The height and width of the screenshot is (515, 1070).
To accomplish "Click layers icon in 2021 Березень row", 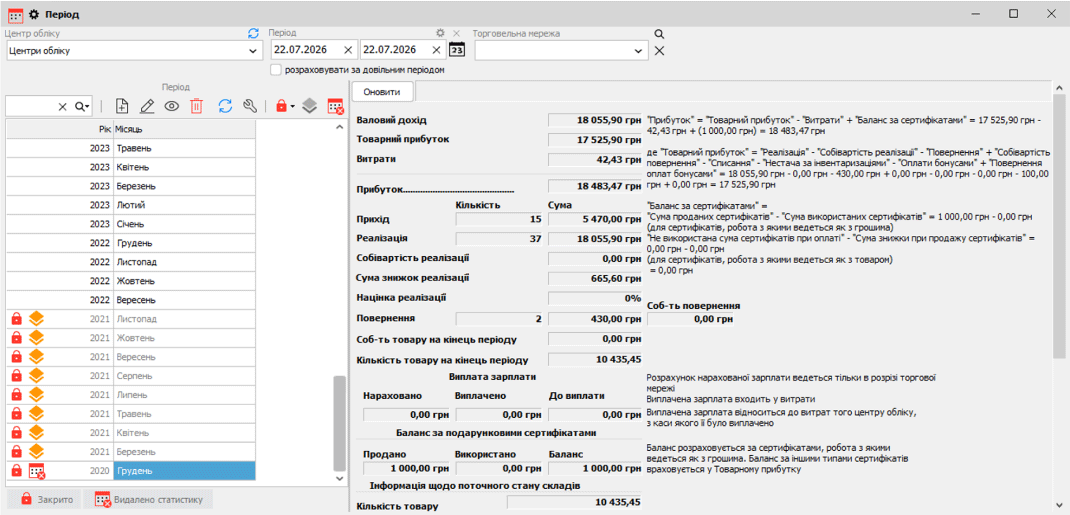I will coord(37,452).
